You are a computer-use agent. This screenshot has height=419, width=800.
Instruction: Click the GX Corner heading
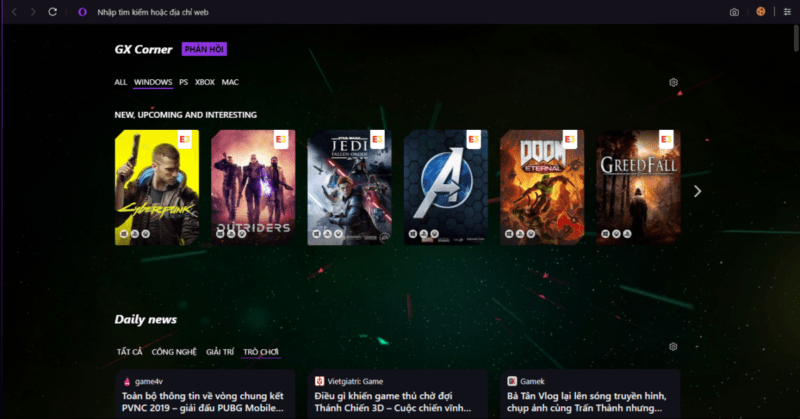tap(143, 50)
